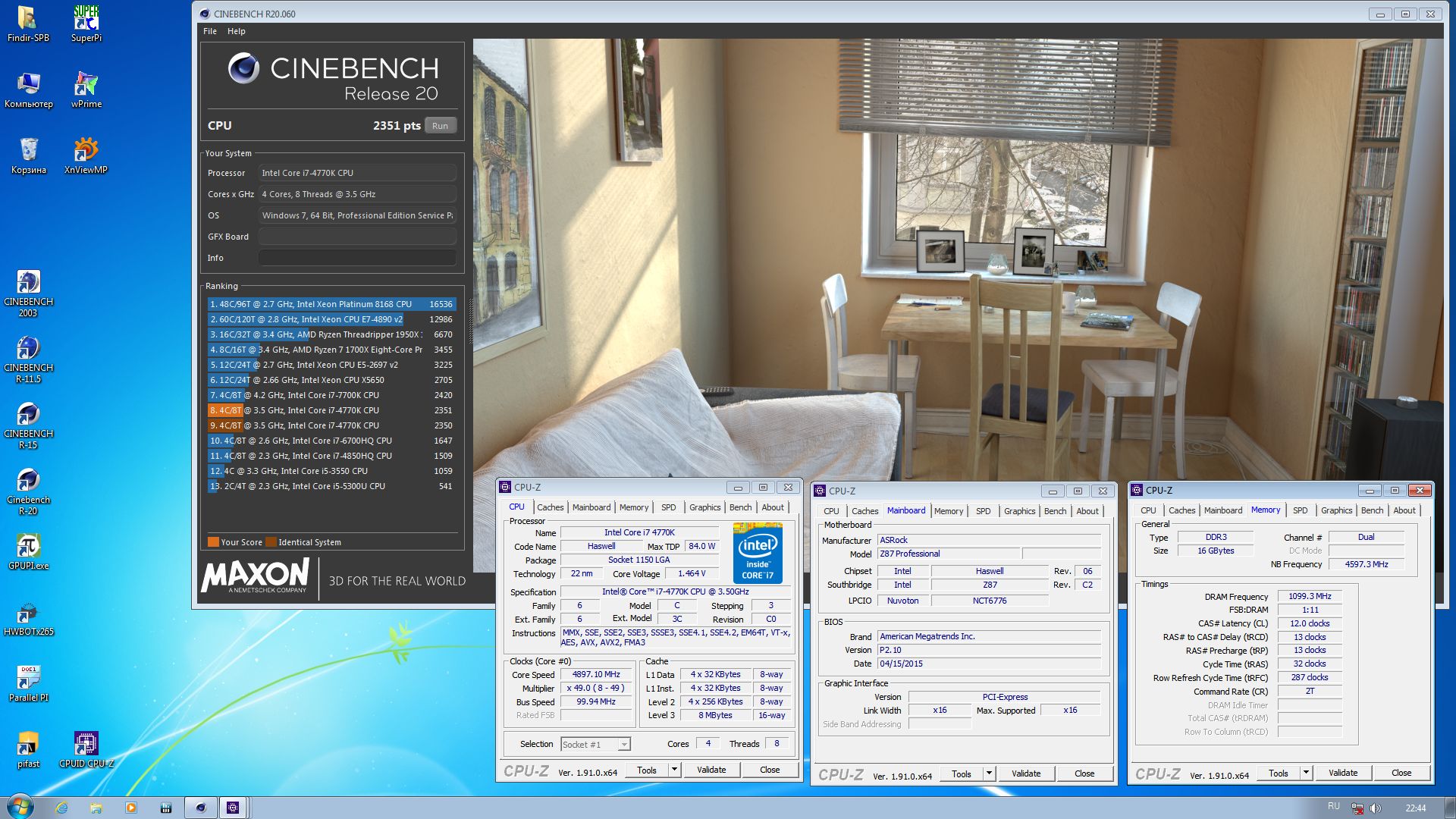The image size is (1456, 819).
Task: Click Core Speed value 4897.10 MHz
Action: click(x=596, y=674)
